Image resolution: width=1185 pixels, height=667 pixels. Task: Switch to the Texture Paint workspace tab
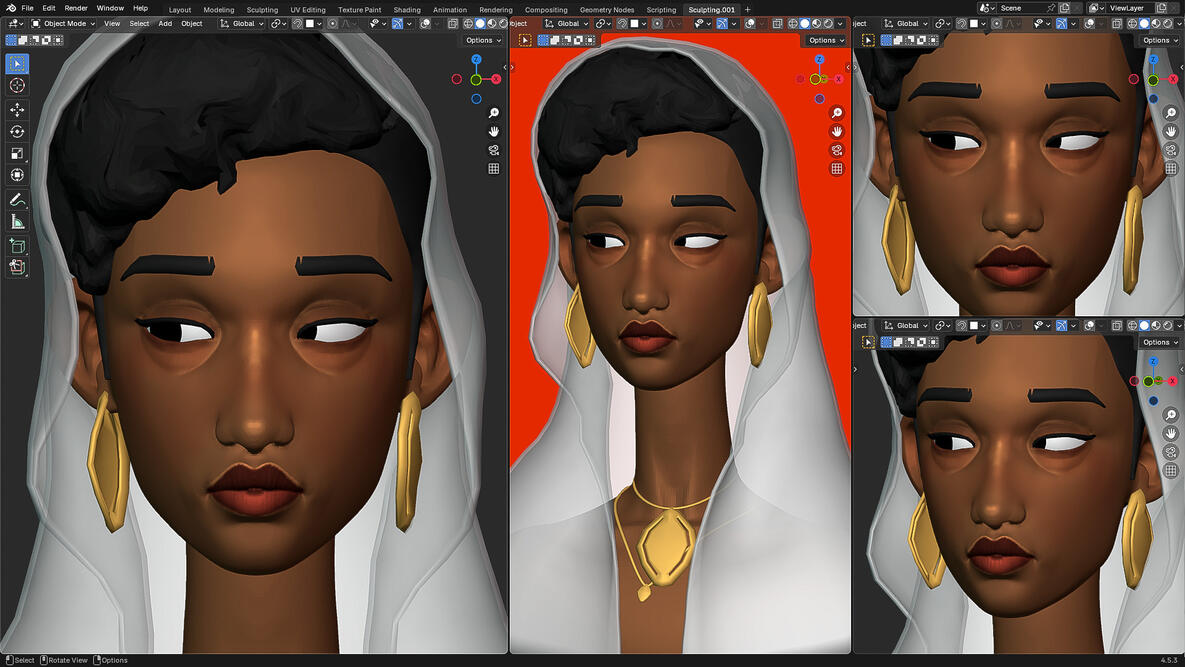click(x=359, y=10)
